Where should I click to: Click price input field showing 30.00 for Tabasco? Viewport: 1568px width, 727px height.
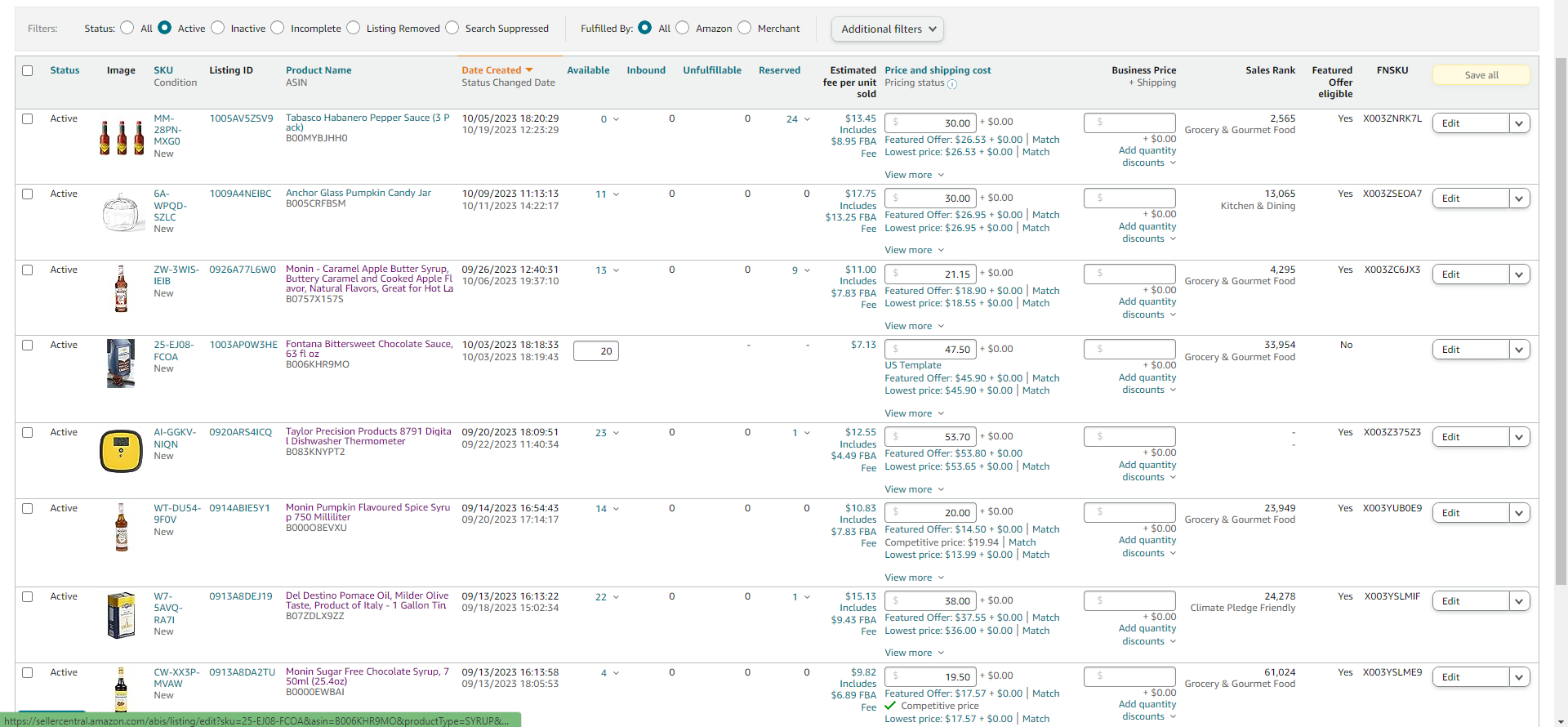930,123
